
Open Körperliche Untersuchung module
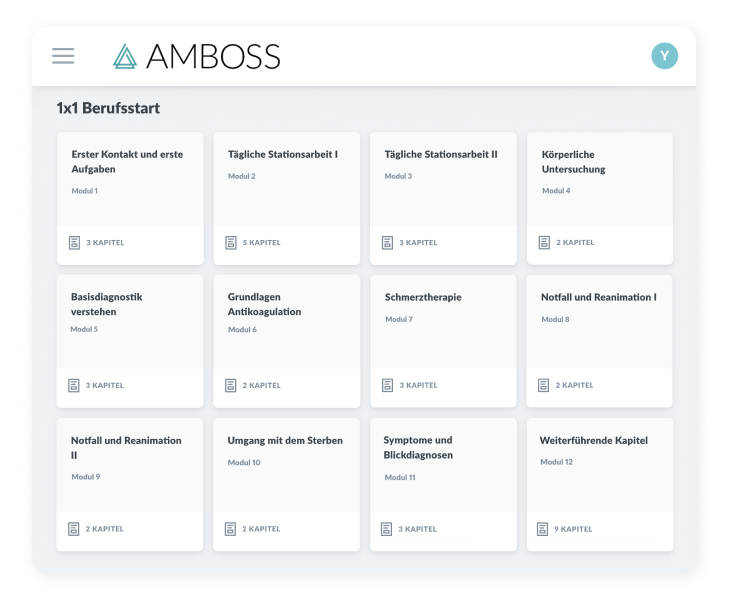(x=600, y=198)
